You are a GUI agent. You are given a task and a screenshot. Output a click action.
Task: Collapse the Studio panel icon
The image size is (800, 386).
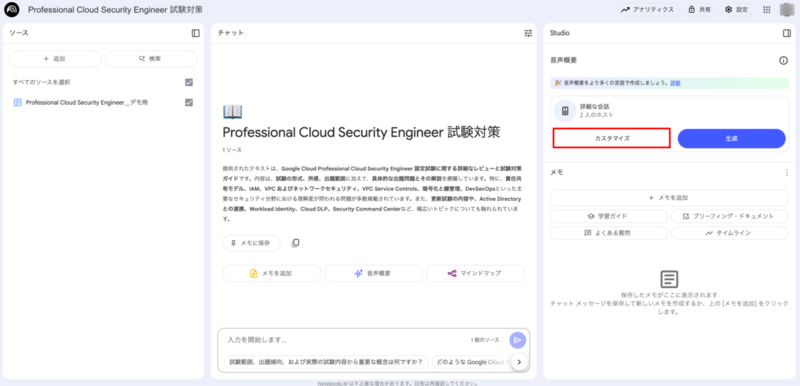[x=786, y=33]
